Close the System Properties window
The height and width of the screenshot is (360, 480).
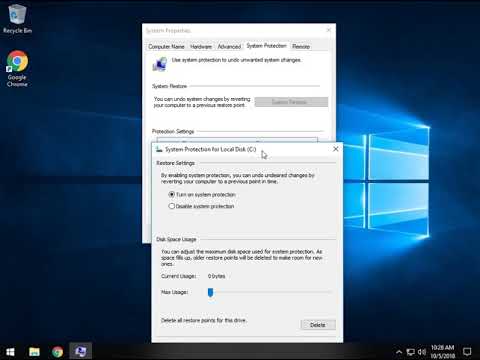click(329, 30)
